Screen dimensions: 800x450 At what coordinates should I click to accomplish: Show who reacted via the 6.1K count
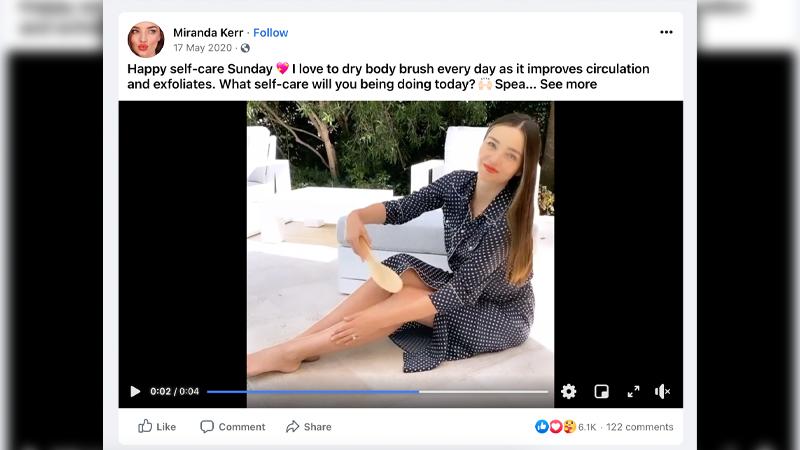587,427
